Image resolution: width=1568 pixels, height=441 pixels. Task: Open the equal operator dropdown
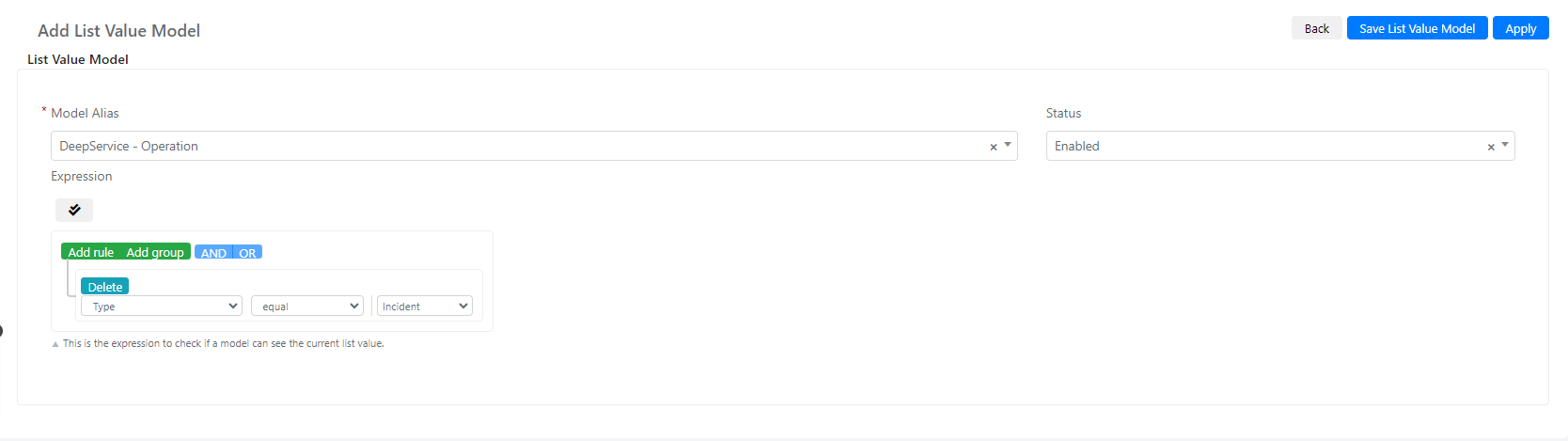(307, 306)
